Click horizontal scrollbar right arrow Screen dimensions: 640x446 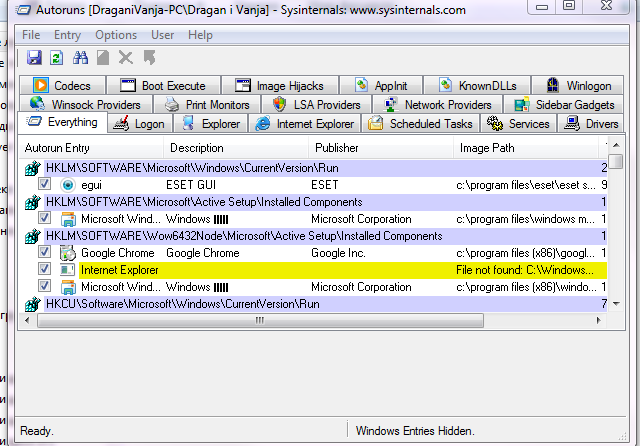[599, 320]
